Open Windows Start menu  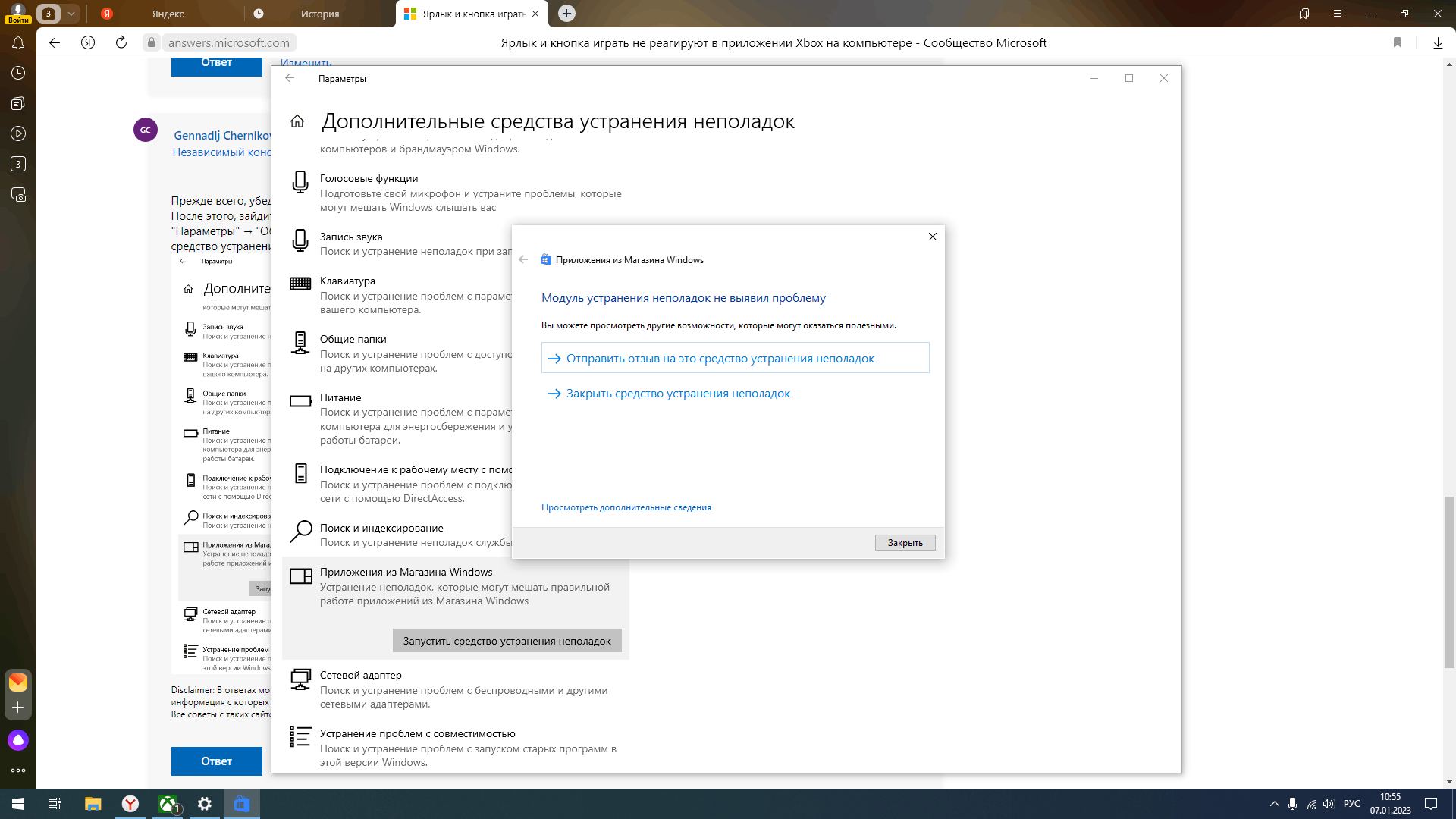[x=18, y=804]
